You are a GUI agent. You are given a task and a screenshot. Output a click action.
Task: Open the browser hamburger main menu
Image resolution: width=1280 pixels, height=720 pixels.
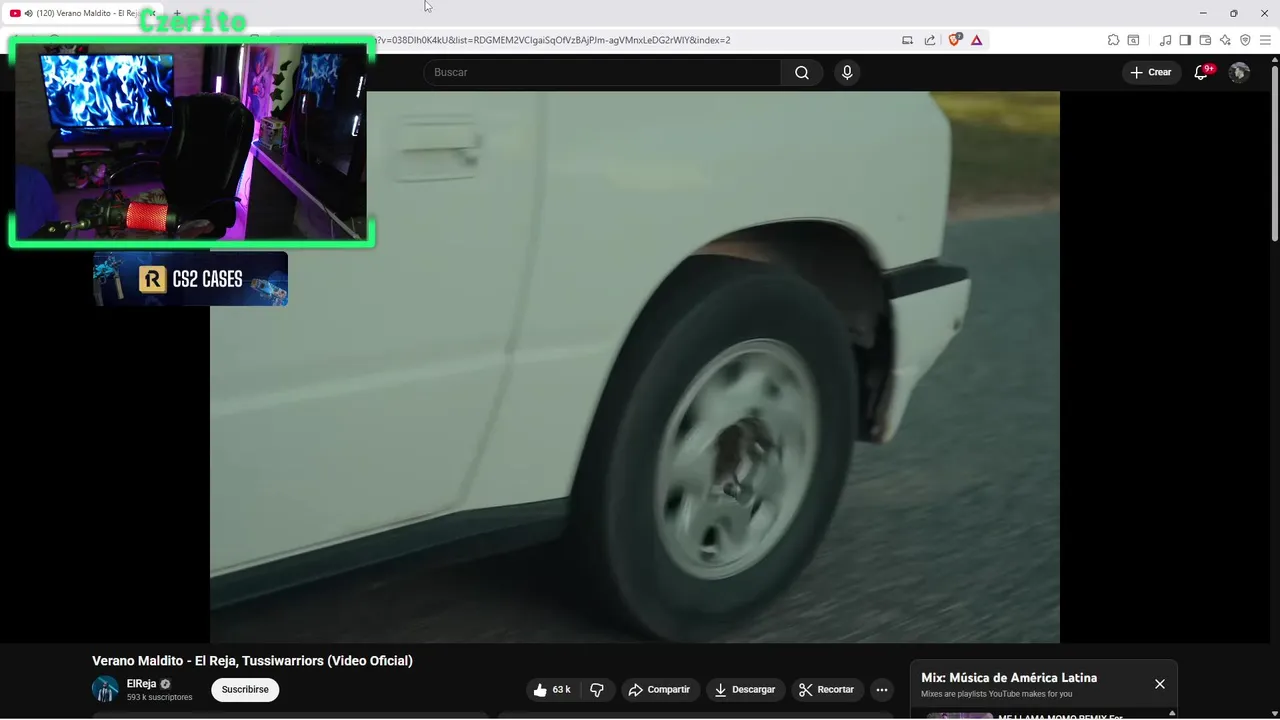1265,40
